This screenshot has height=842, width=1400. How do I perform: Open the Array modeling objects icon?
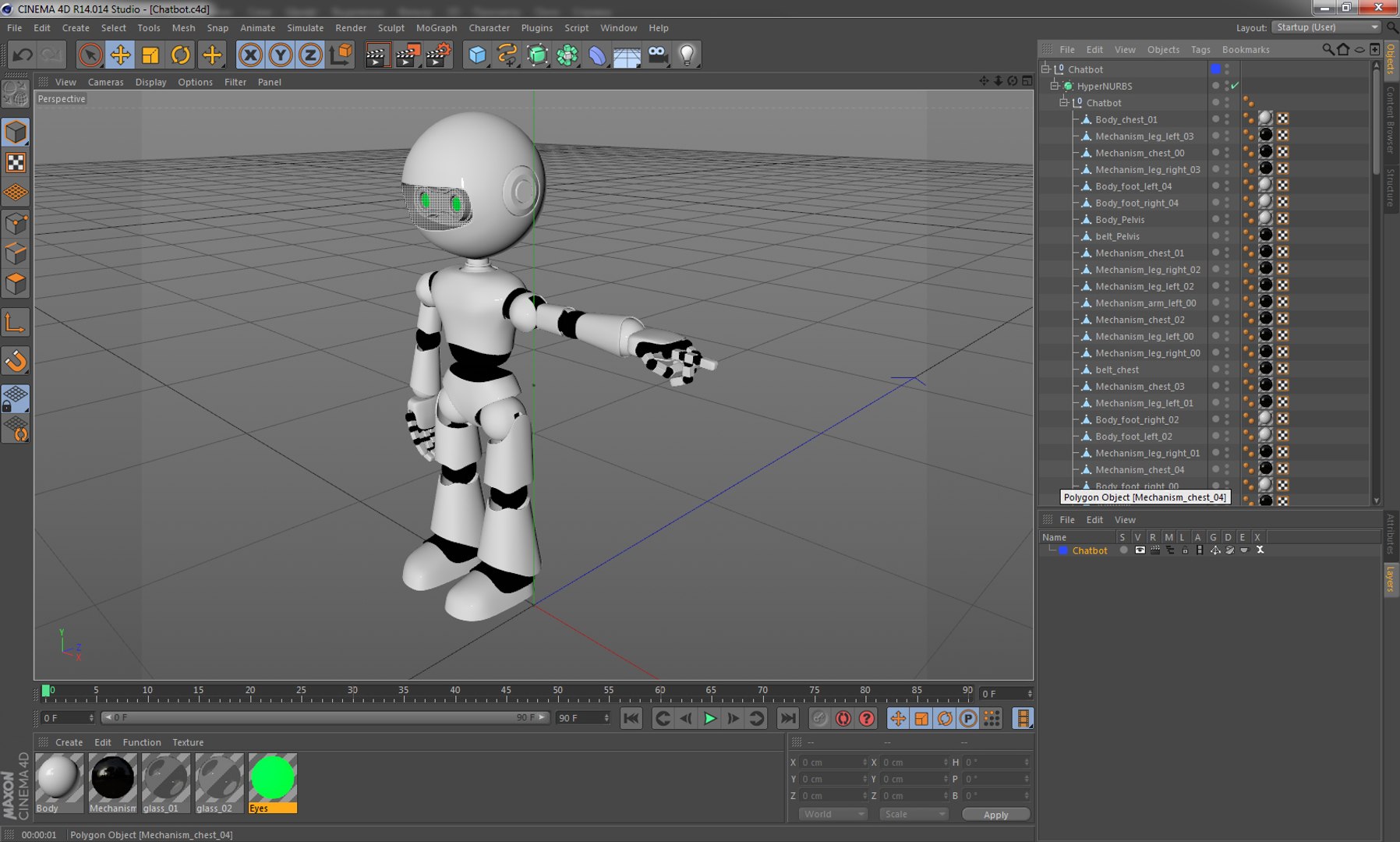(x=567, y=55)
